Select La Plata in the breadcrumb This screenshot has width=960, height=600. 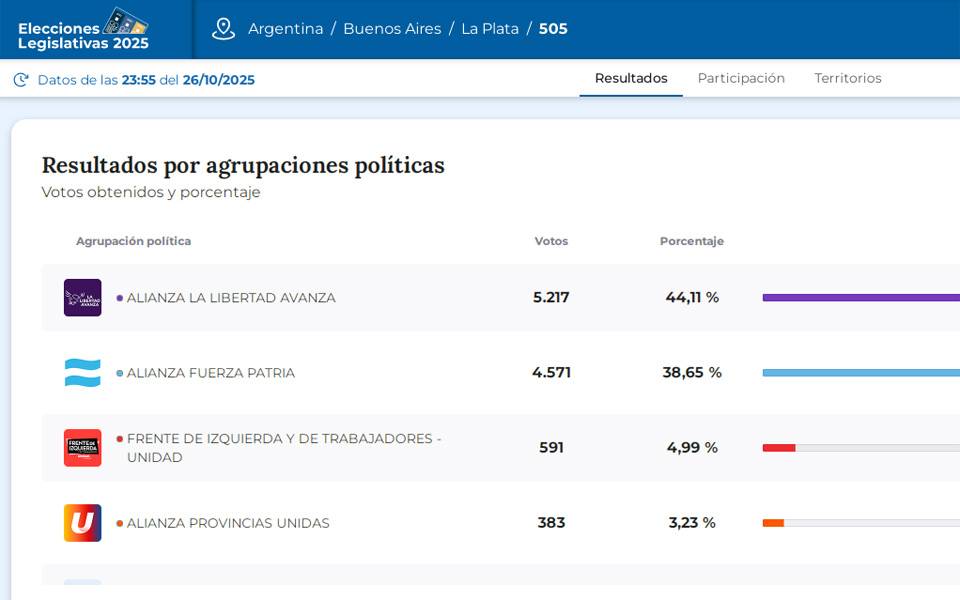[x=490, y=29]
